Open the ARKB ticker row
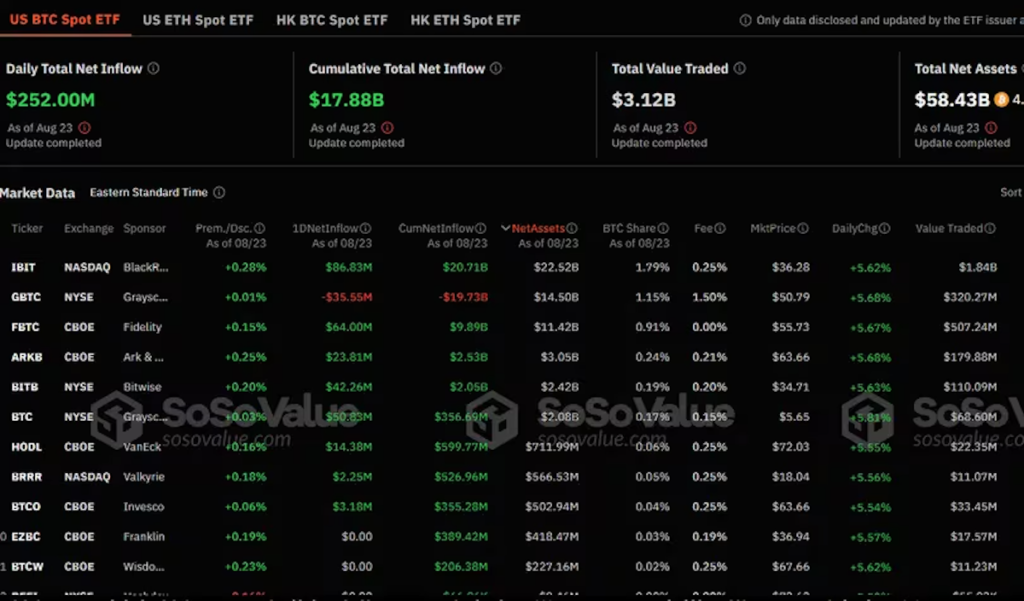 pos(512,357)
